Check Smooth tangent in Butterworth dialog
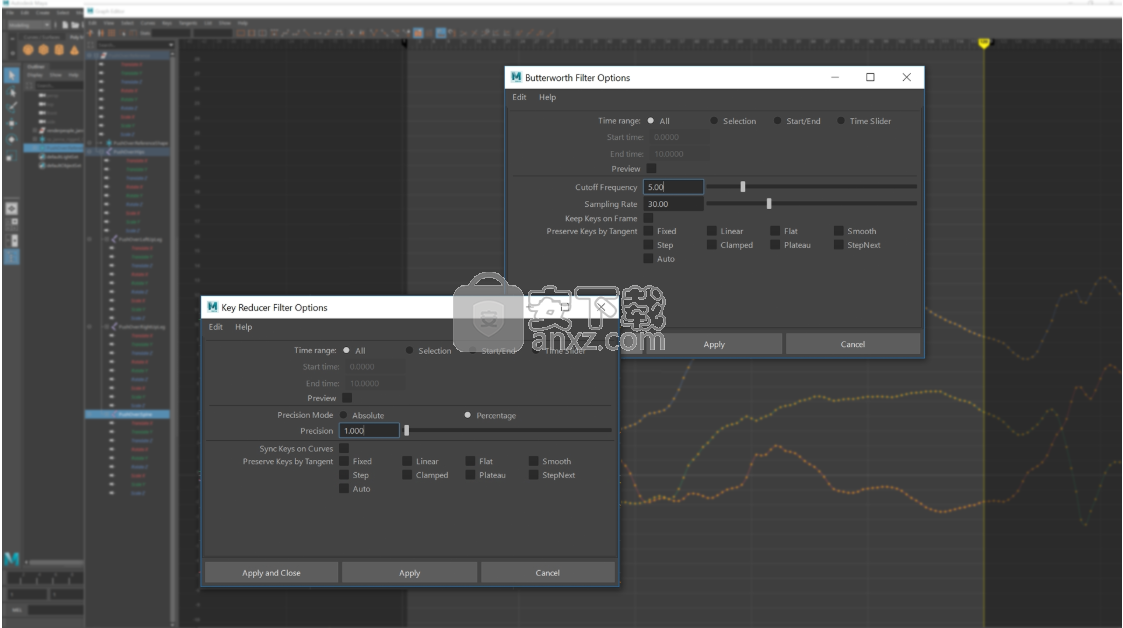Viewport: 1123px width, 628px height. coord(838,231)
